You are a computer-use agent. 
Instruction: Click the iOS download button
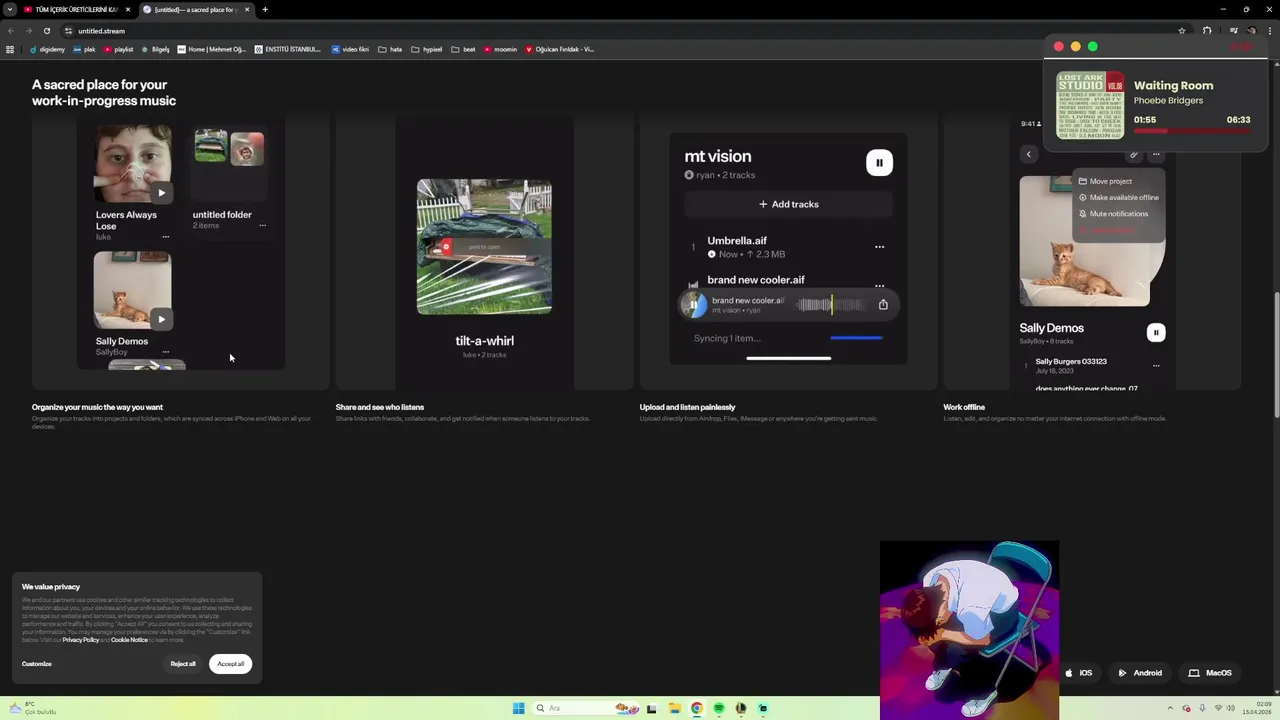click(1079, 673)
